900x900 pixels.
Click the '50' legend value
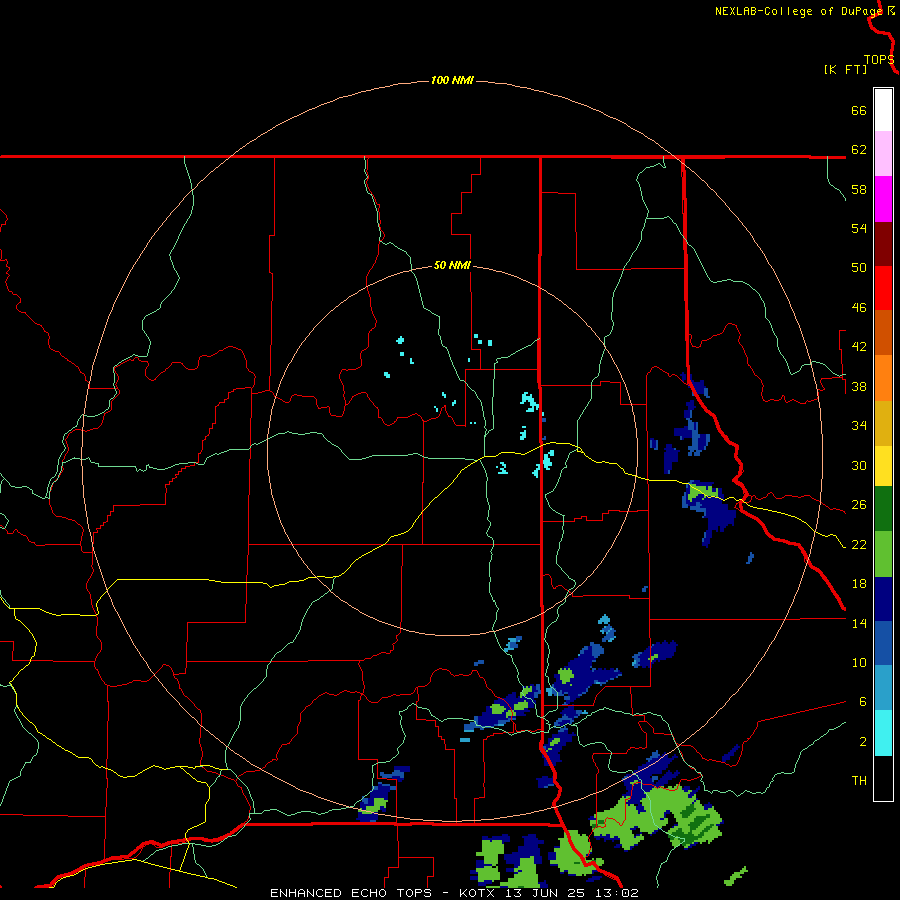pos(859,268)
